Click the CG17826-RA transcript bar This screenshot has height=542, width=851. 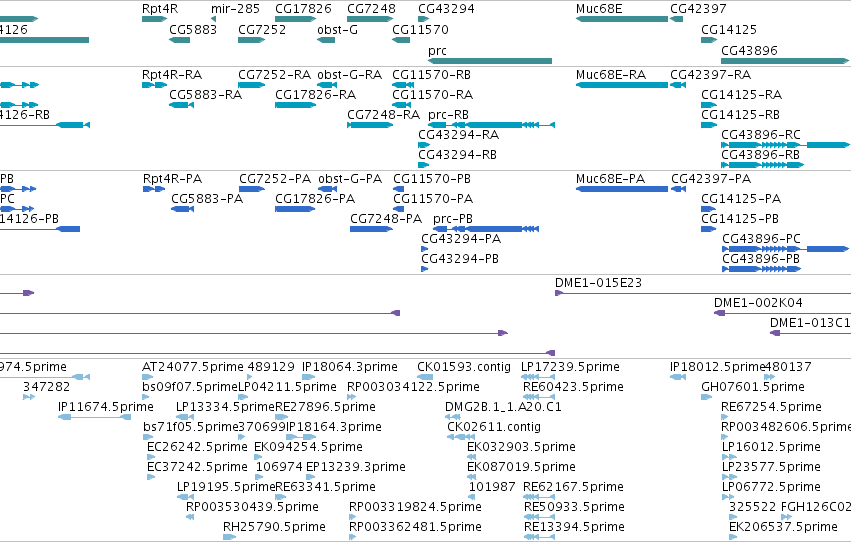click(296, 105)
